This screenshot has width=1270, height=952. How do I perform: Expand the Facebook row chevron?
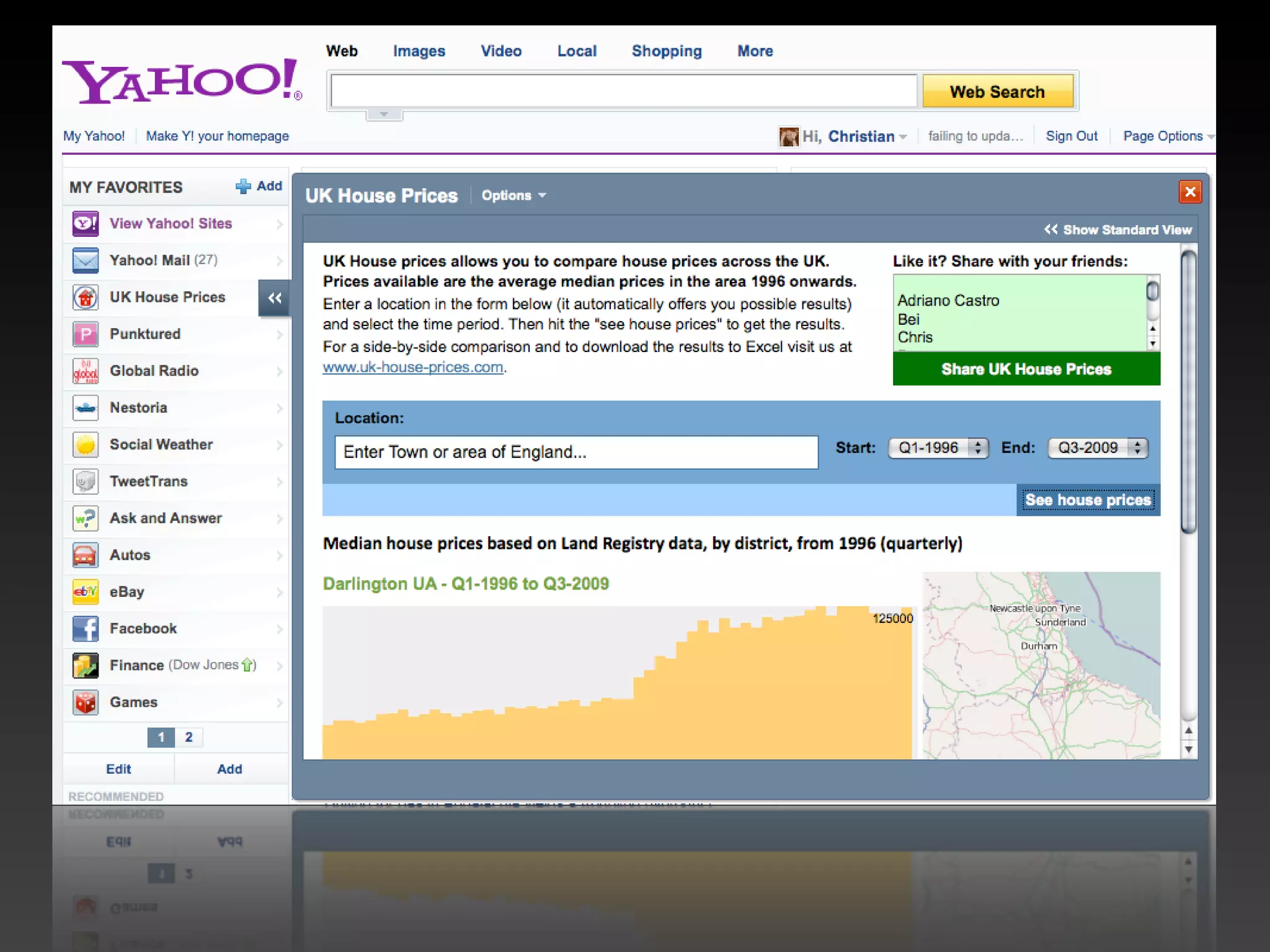pos(280,629)
